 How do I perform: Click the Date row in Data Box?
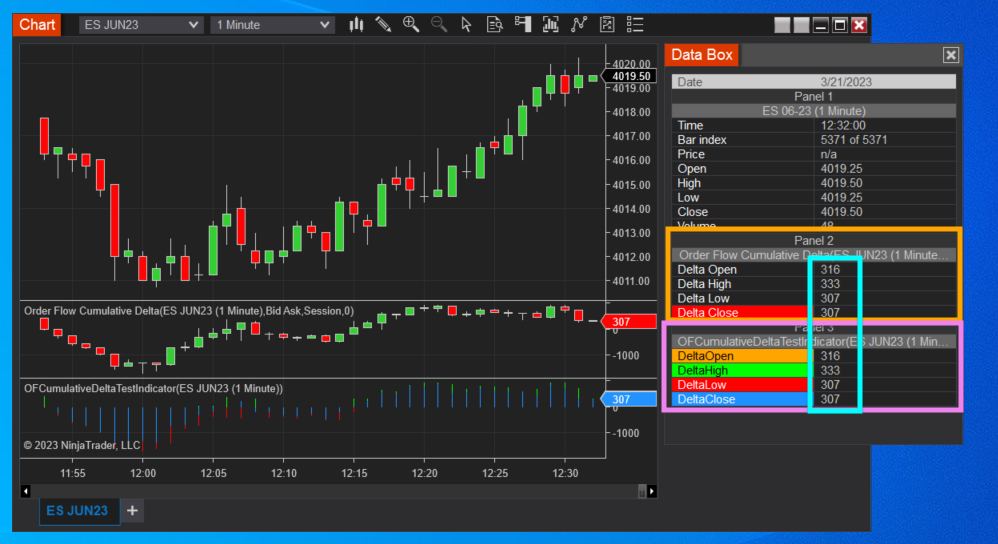813,82
